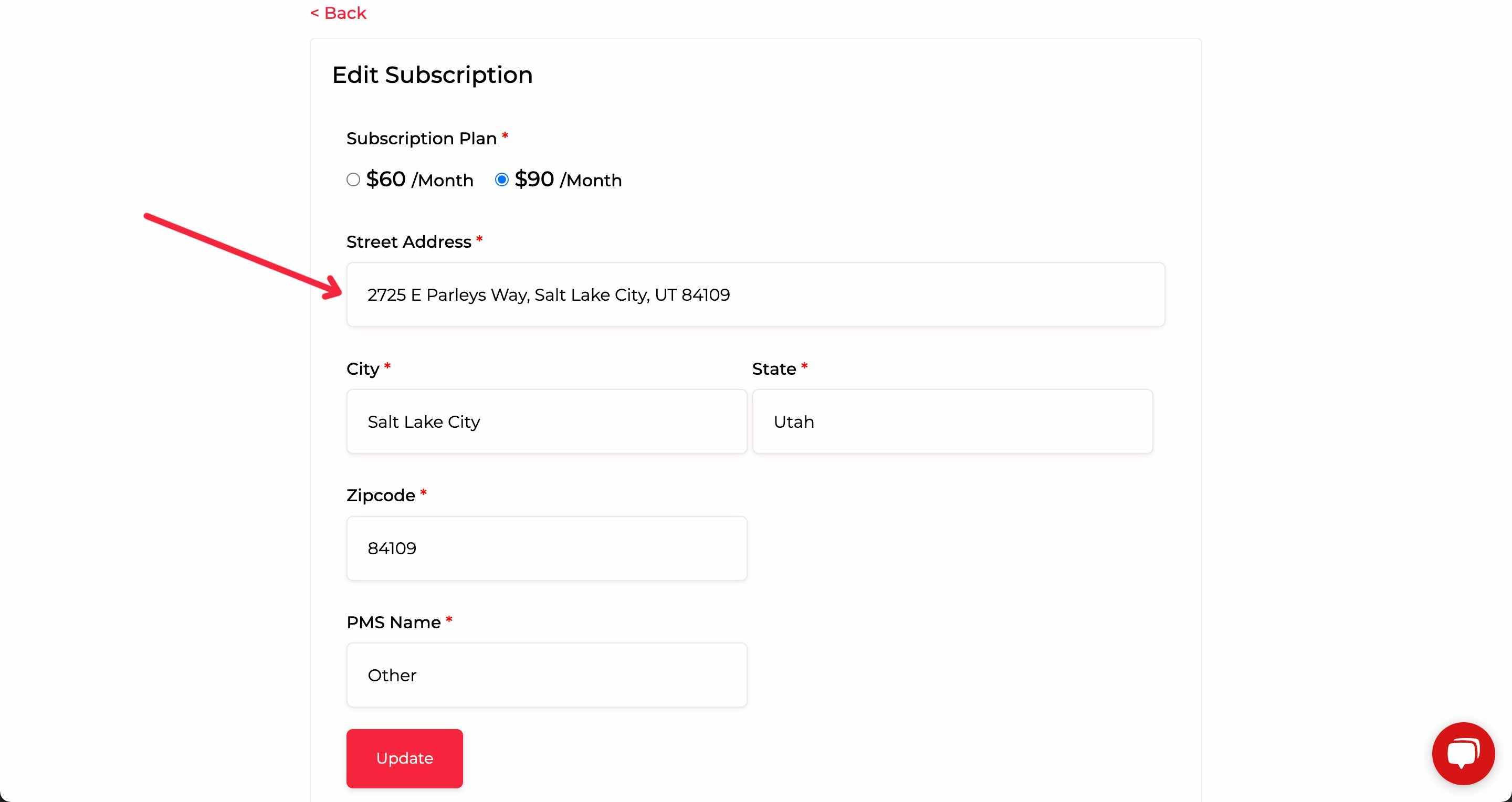Click the PMS Name field label
The image size is (1512, 802).
tap(393, 622)
